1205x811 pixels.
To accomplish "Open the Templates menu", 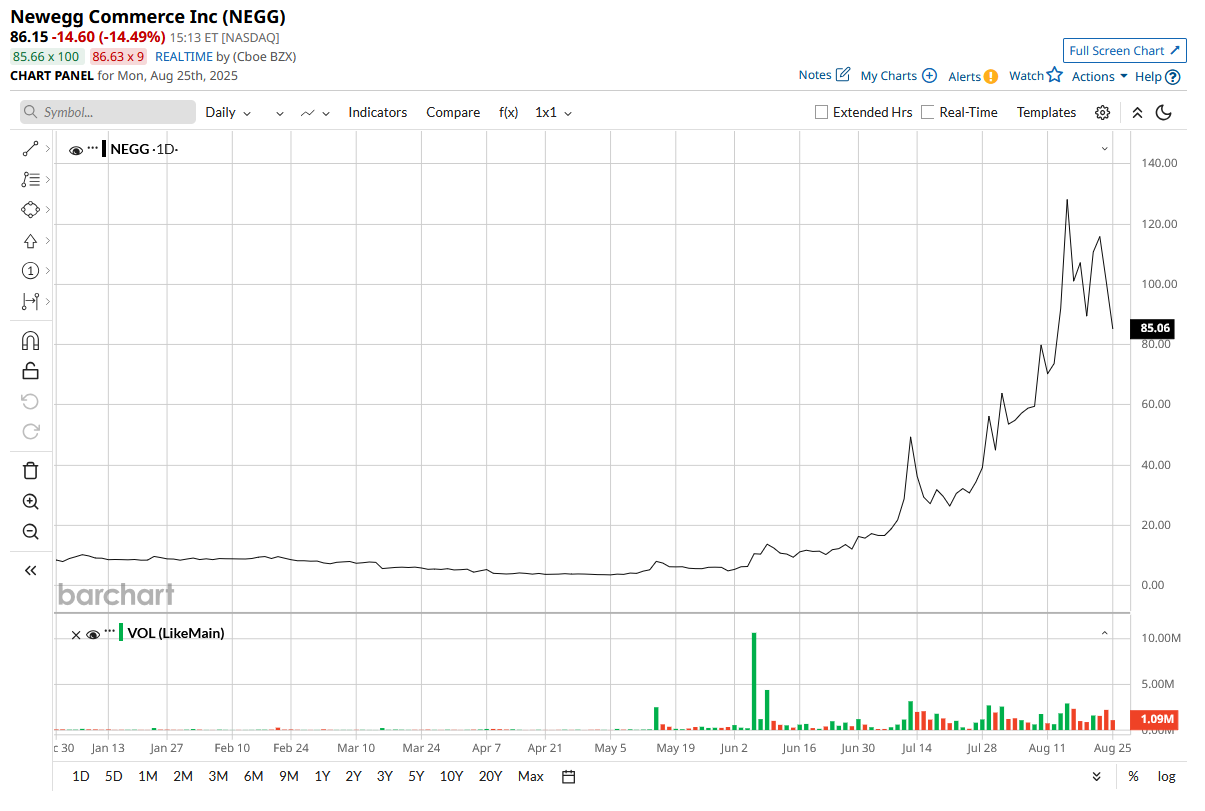I will tap(1046, 112).
